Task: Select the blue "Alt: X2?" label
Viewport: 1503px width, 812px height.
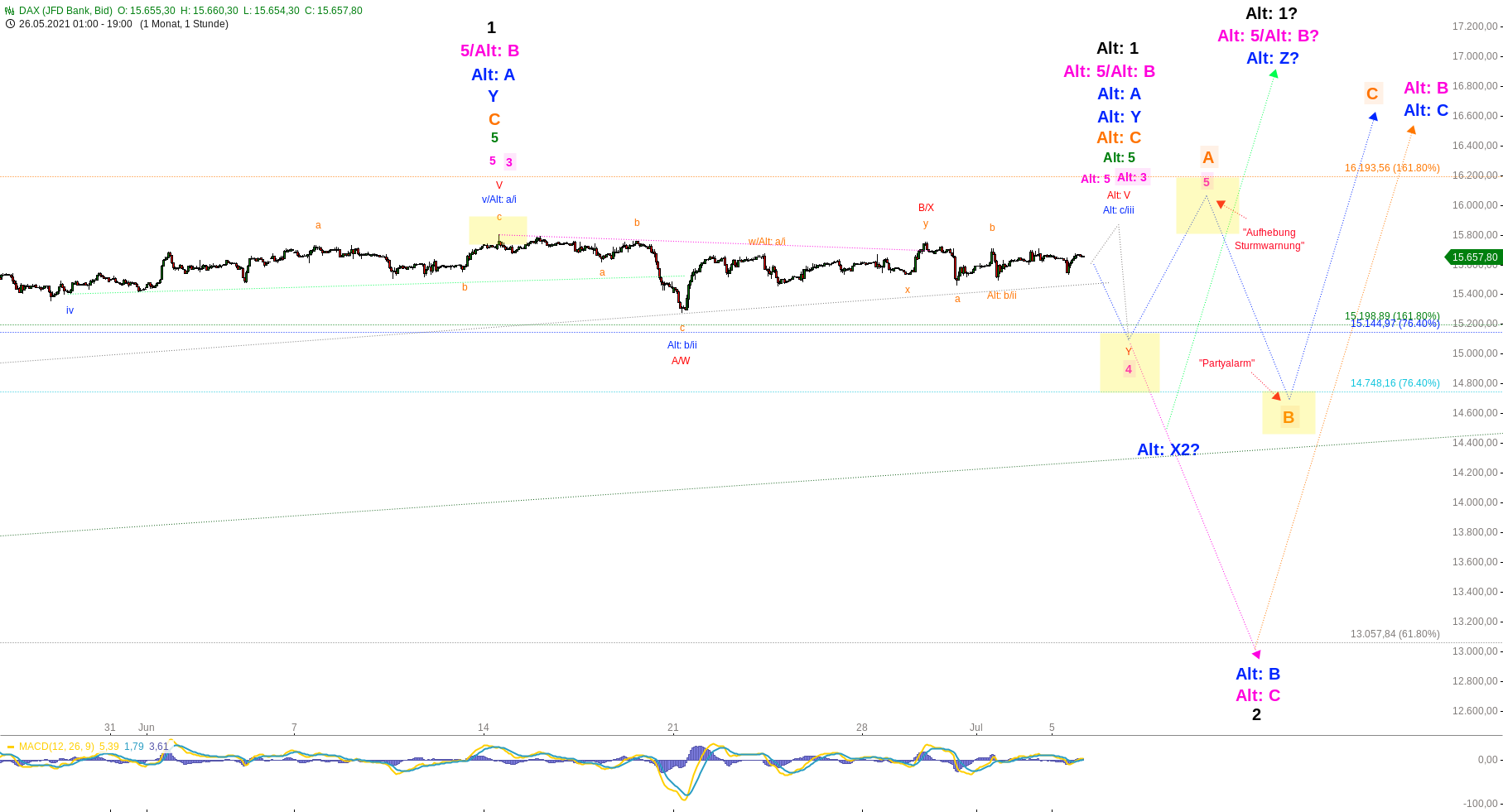Action: pyautogui.click(x=1168, y=449)
